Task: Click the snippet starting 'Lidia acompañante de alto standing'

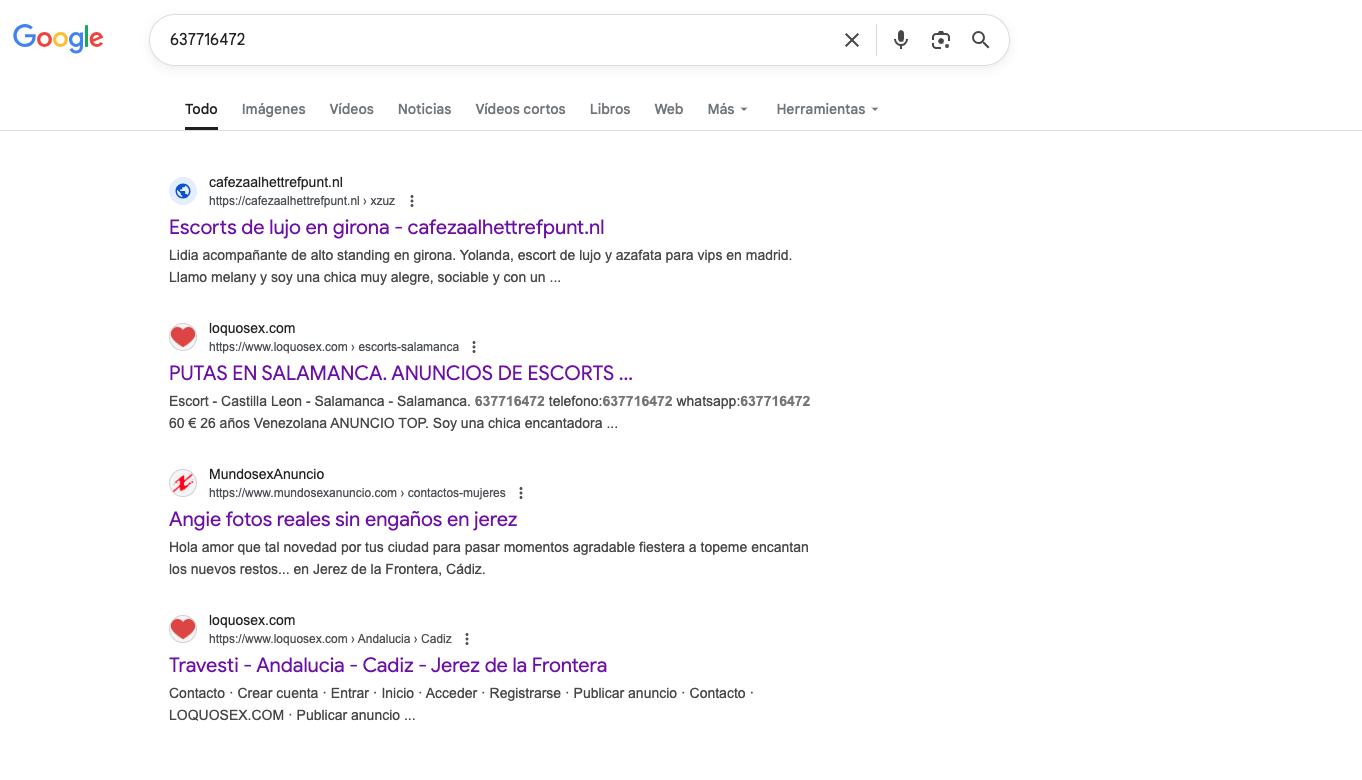Action: click(x=480, y=266)
